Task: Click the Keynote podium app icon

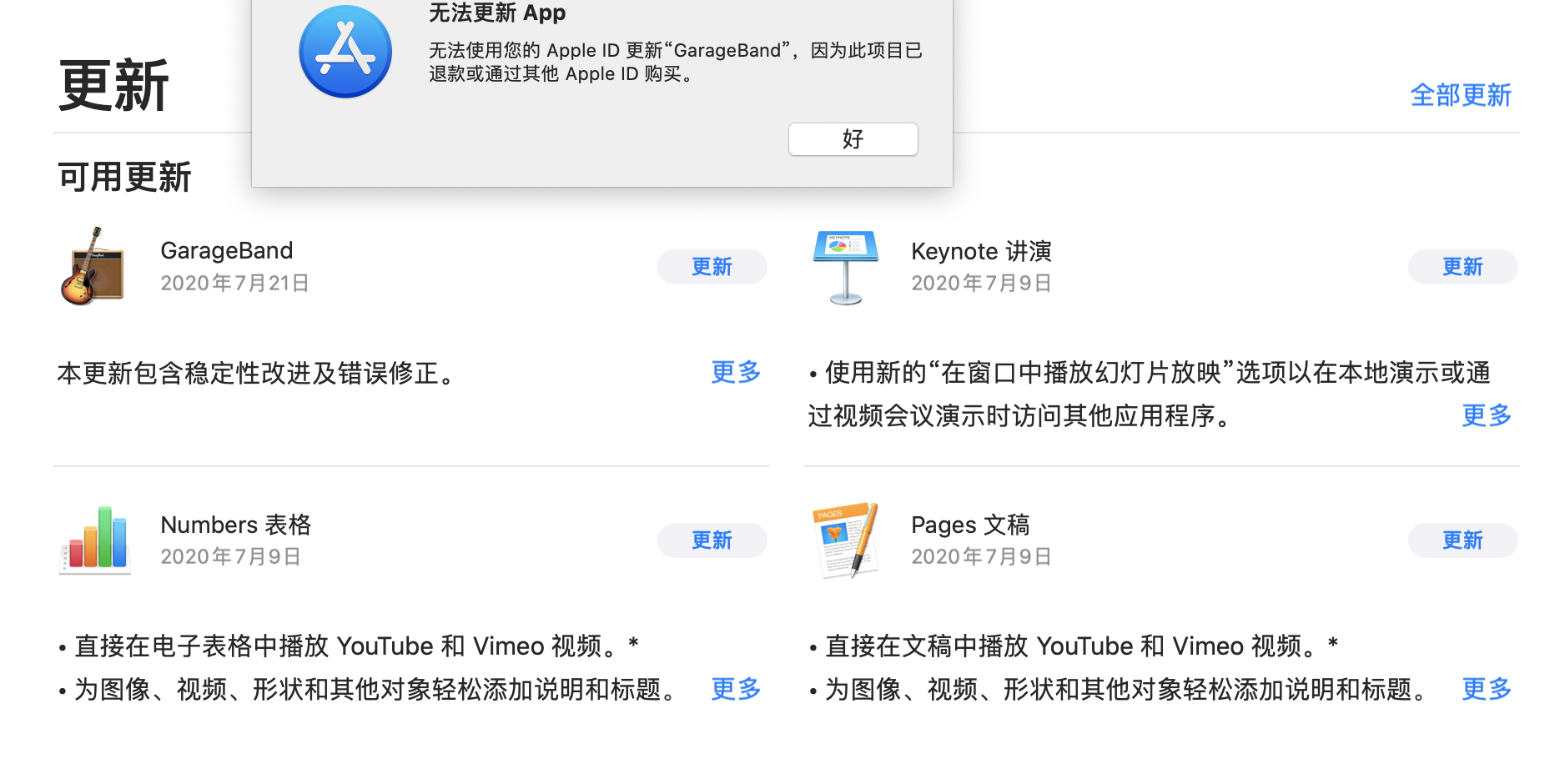Action: coord(845,267)
